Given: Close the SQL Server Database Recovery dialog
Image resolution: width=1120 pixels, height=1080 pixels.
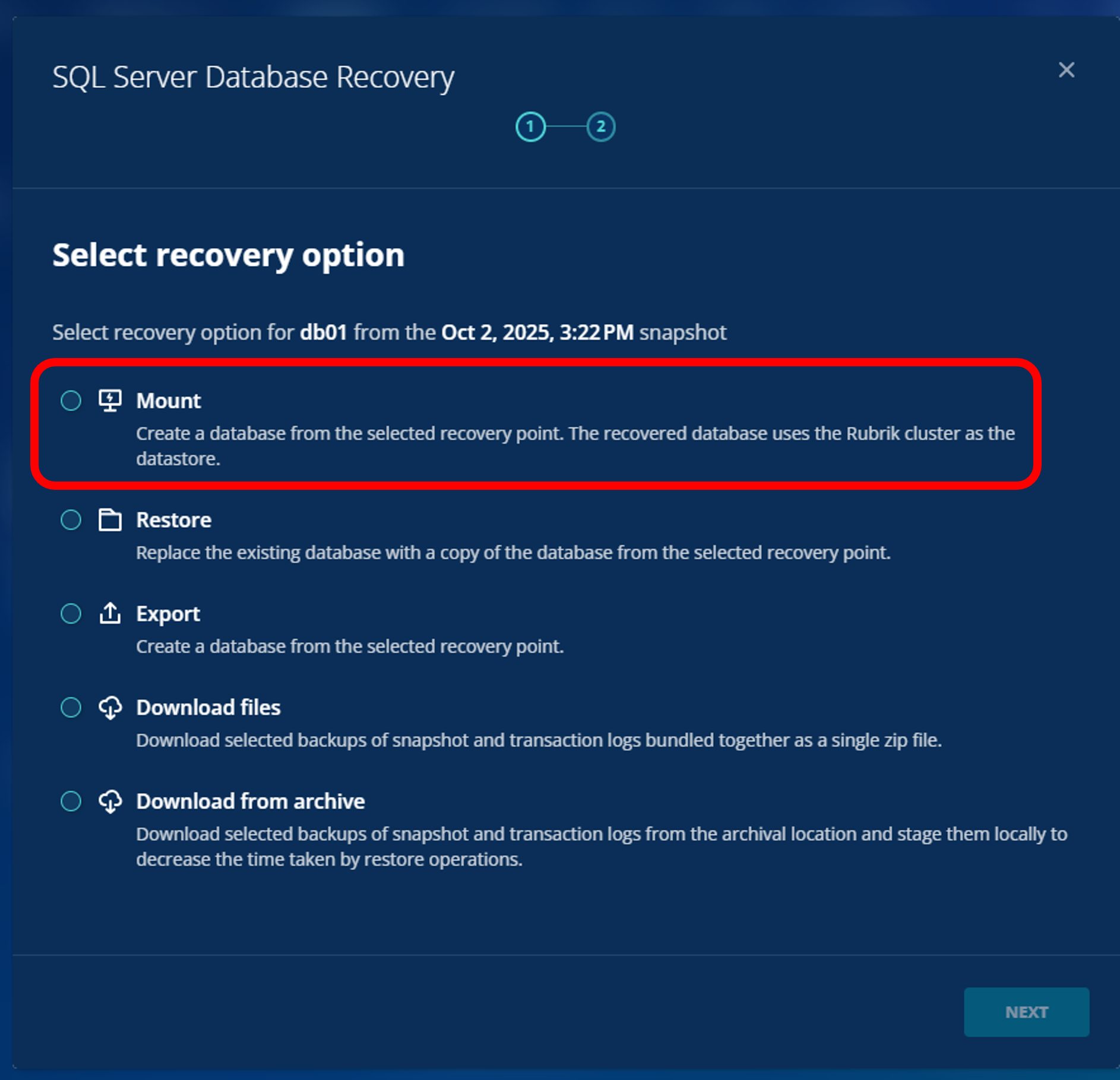Looking at the screenshot, I should 1067,70.
